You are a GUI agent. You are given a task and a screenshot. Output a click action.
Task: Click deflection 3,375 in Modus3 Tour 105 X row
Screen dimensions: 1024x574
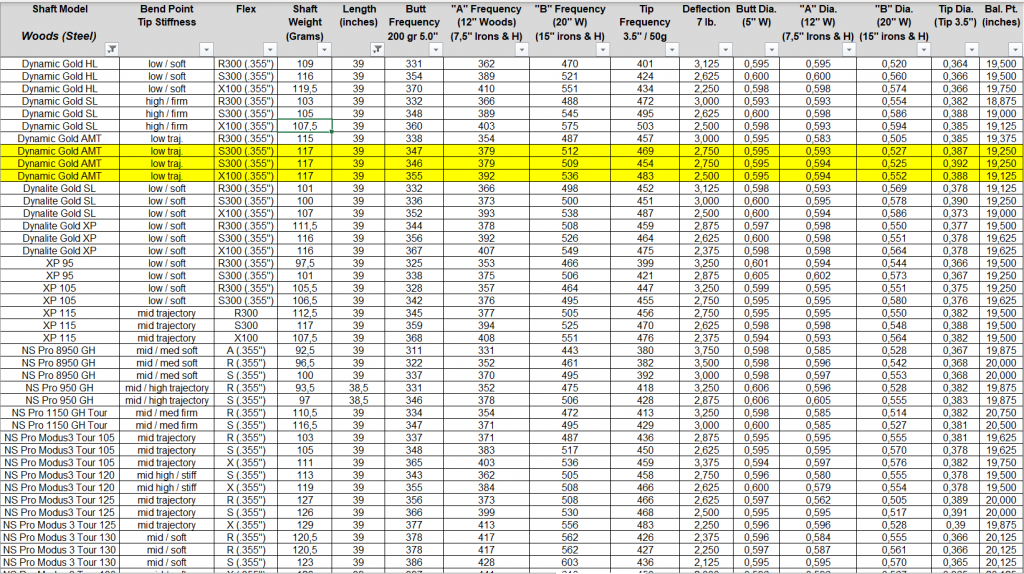(707, 462)
